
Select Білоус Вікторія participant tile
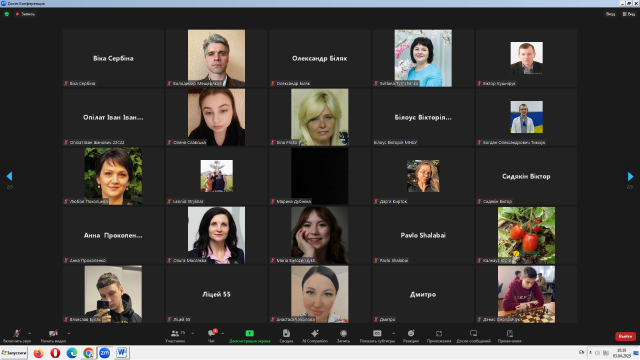point(423,117)
